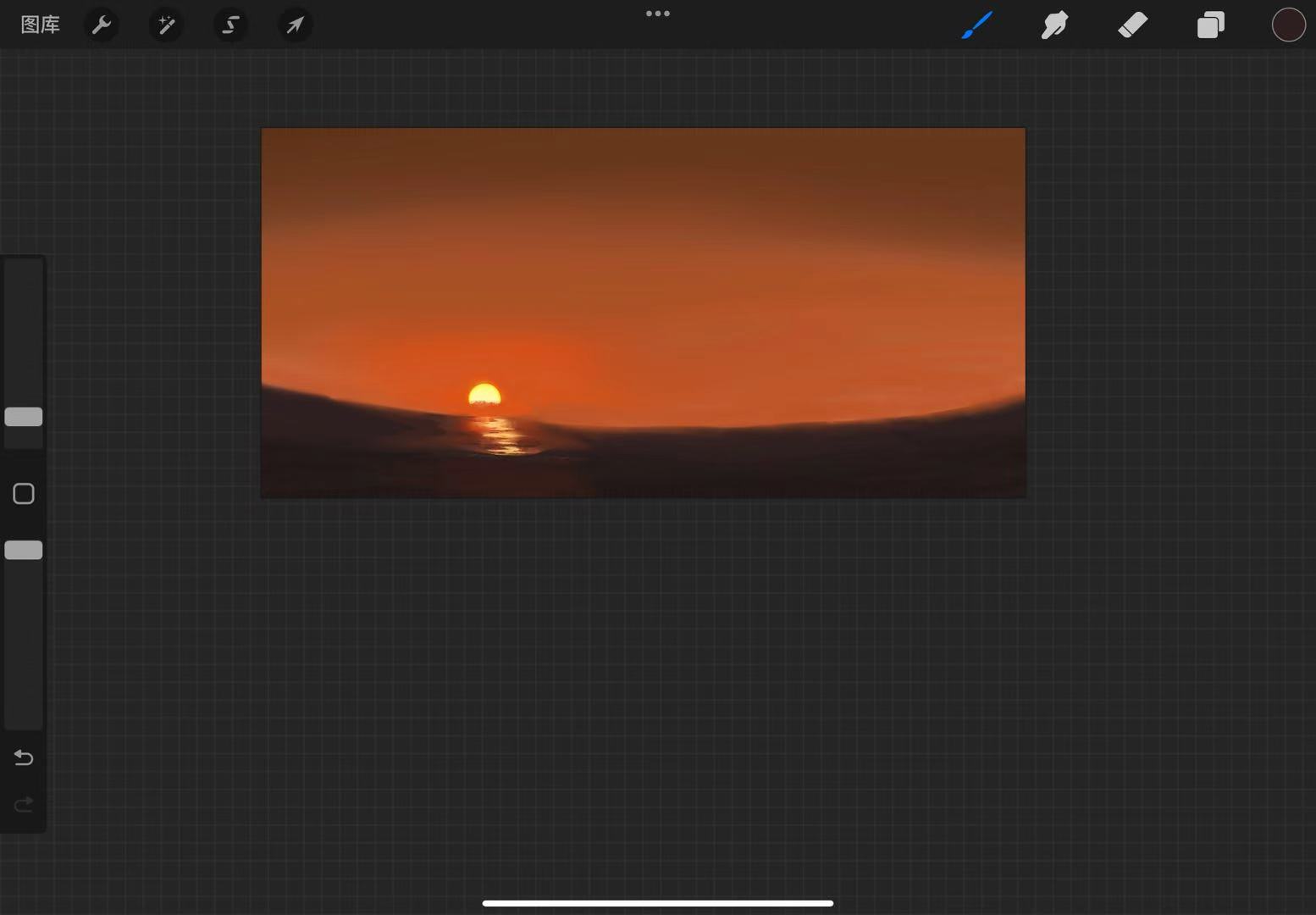Open the Actions wrench menu
Image resolution: width=1316 pixels, height=915 pixels.
(x=102, y=25)
